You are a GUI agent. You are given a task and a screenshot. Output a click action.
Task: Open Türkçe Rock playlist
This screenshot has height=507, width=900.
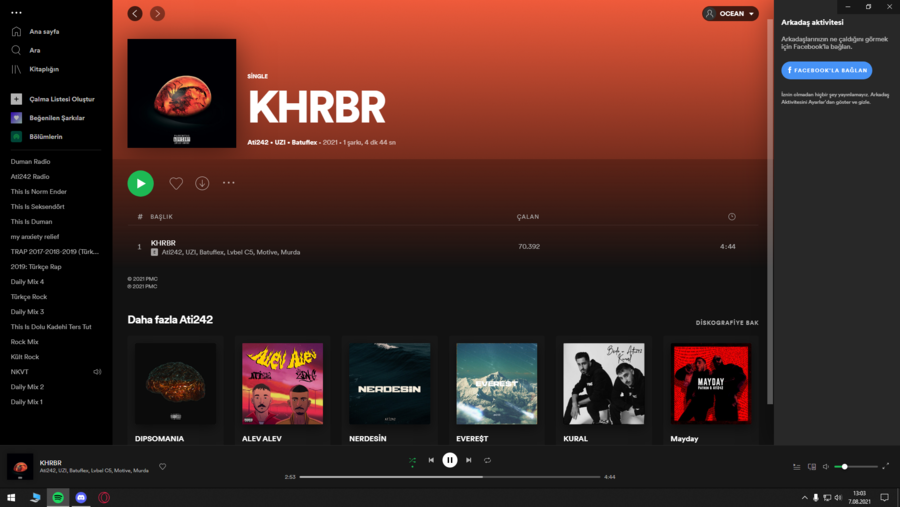pos(29,297)
